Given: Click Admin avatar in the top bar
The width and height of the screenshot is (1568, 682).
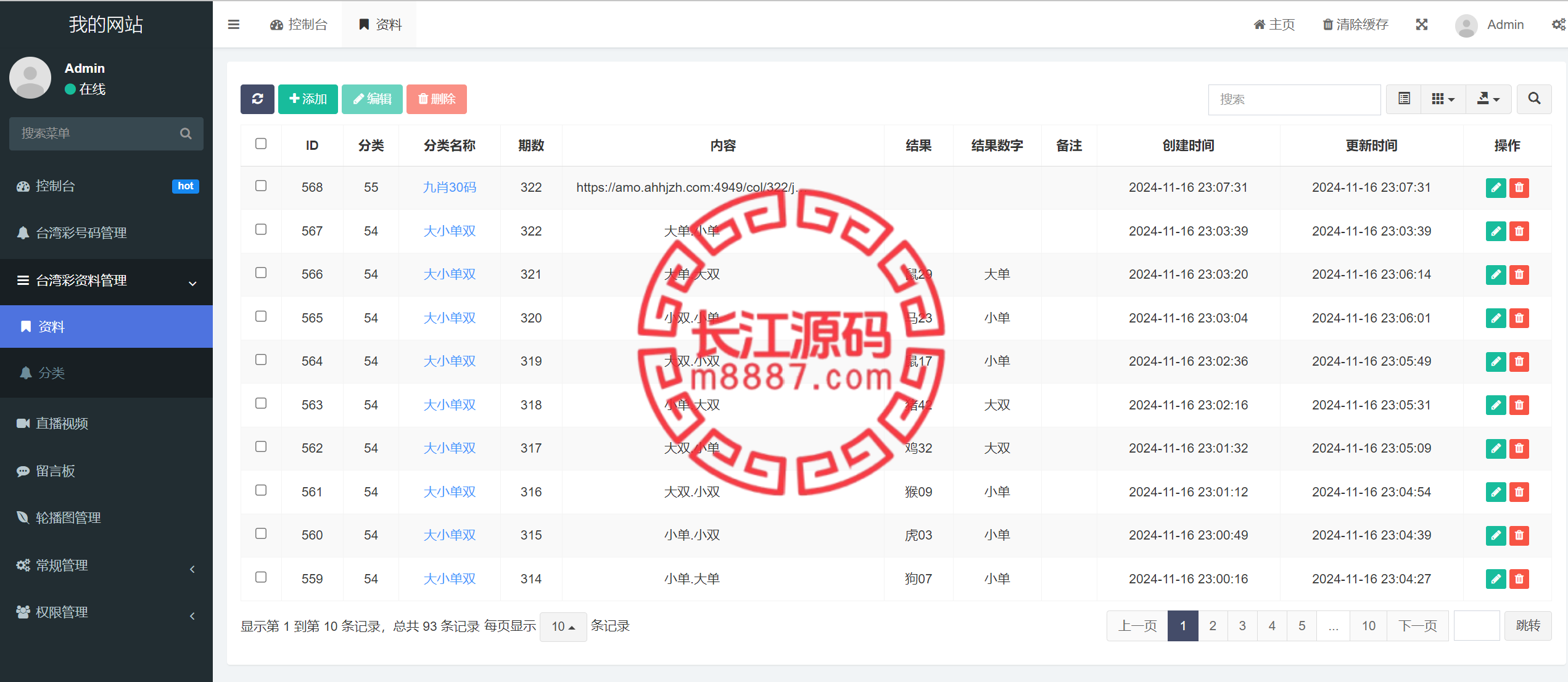Looking at the screenshot, I should (1466, 25).
